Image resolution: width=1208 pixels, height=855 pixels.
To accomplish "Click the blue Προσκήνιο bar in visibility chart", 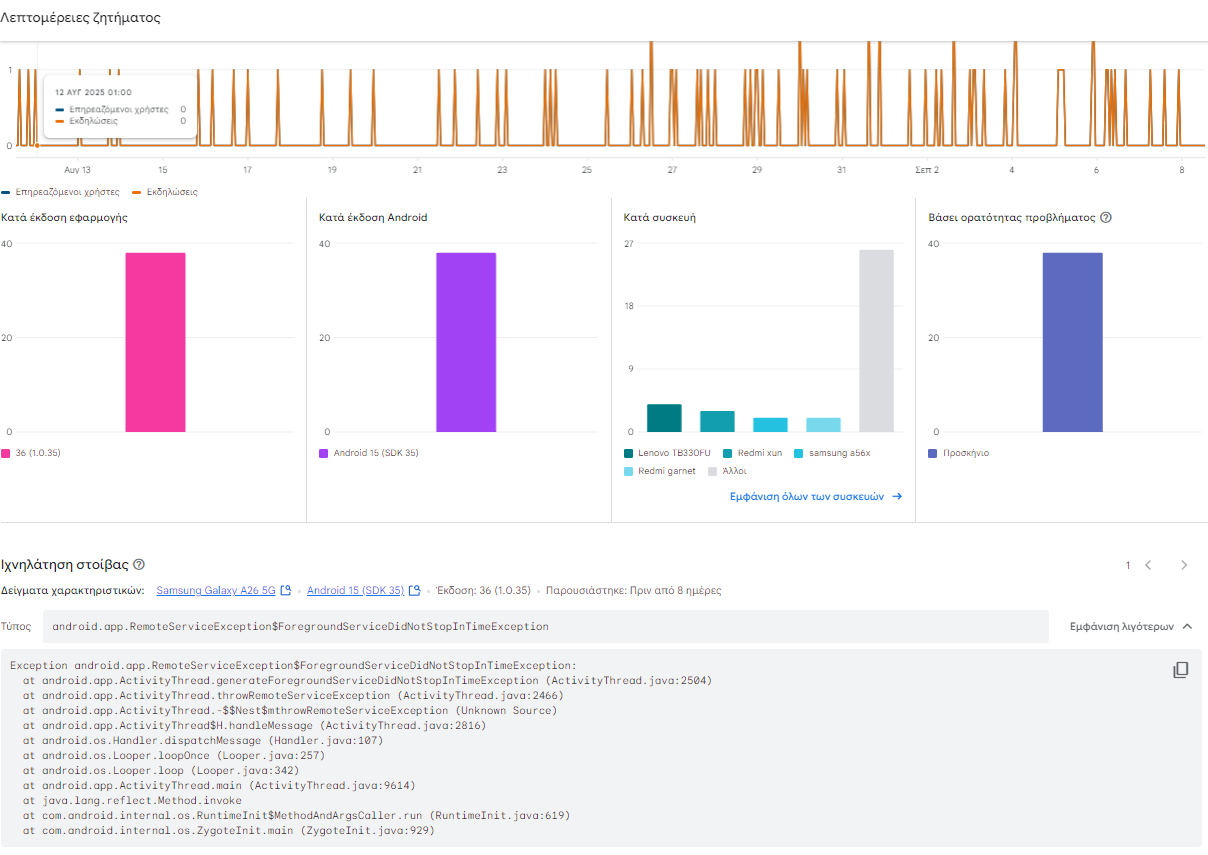I will click(1072, 342).
